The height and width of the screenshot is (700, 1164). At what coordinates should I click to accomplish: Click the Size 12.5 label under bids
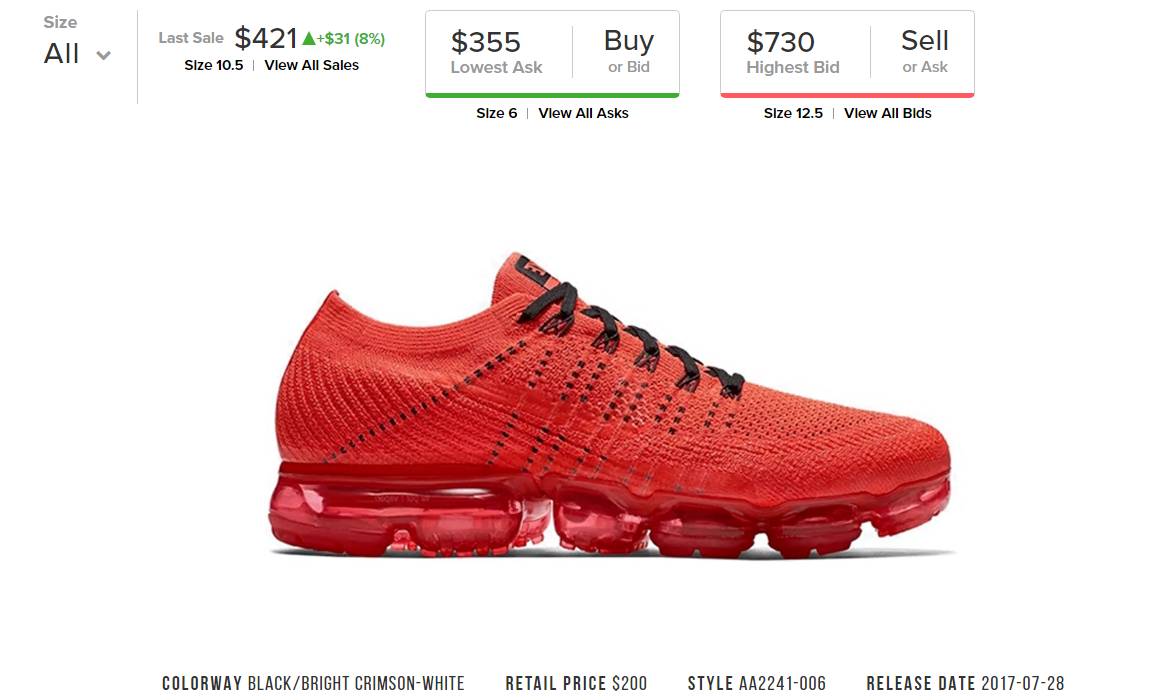tap(794, 114)
